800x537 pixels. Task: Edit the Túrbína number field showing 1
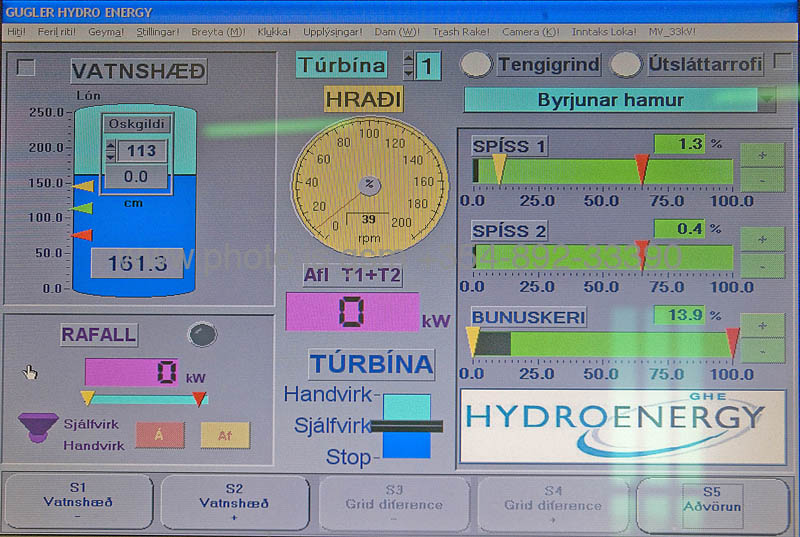pos(428,66)
